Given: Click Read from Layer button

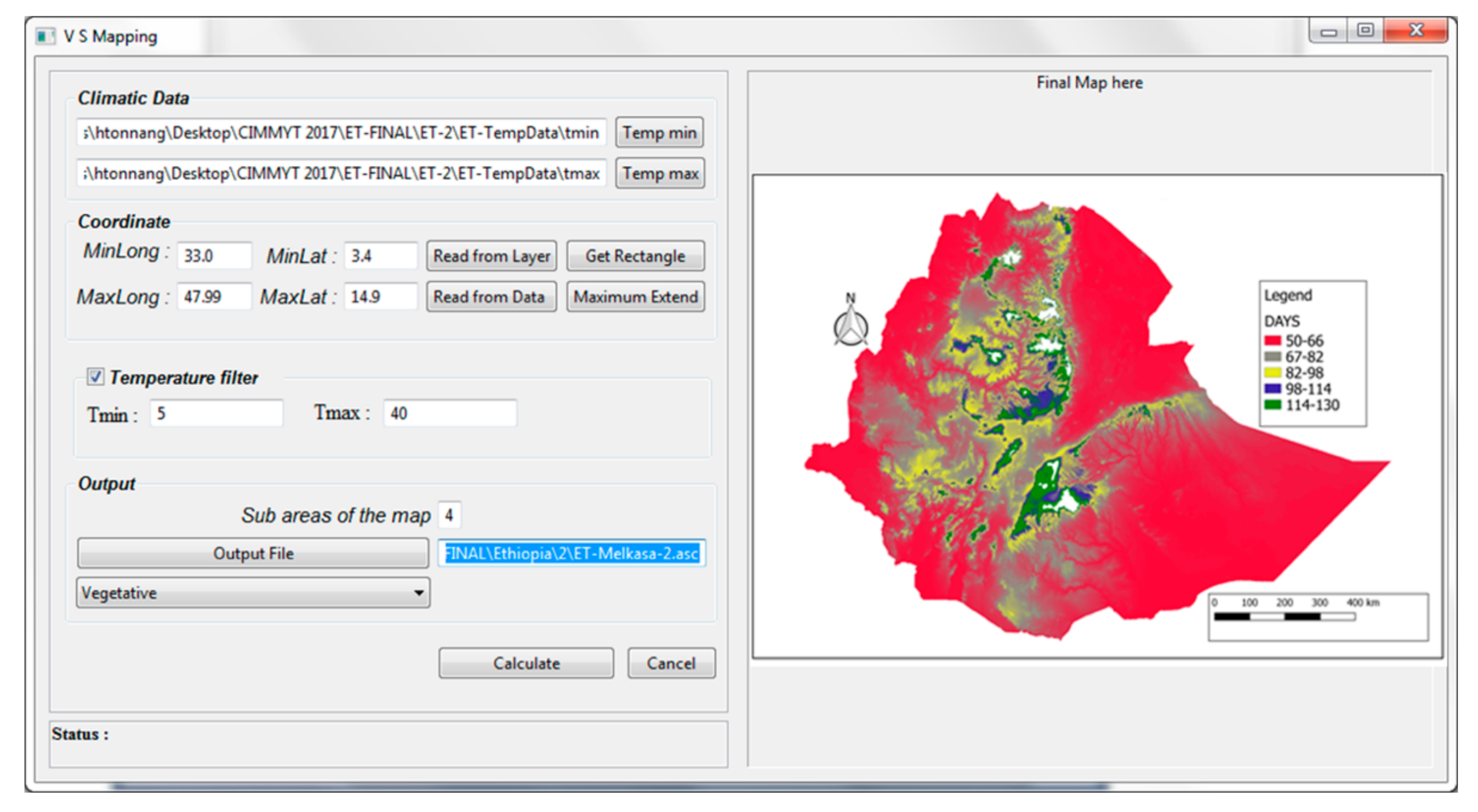Looking at the screenshot, I should click(491, 256).
